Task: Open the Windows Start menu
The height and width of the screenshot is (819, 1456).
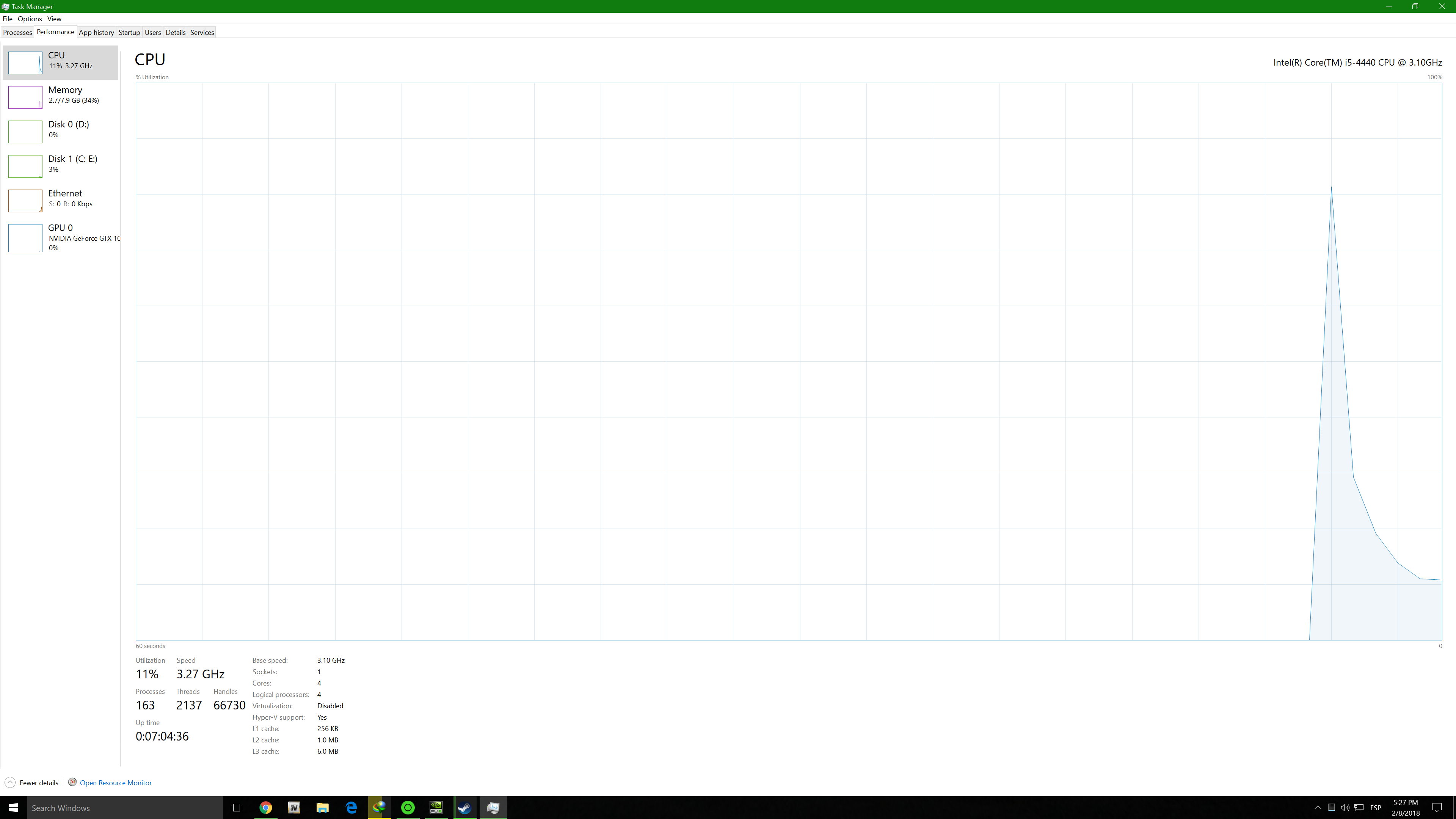Action: [x=14, y=808]
